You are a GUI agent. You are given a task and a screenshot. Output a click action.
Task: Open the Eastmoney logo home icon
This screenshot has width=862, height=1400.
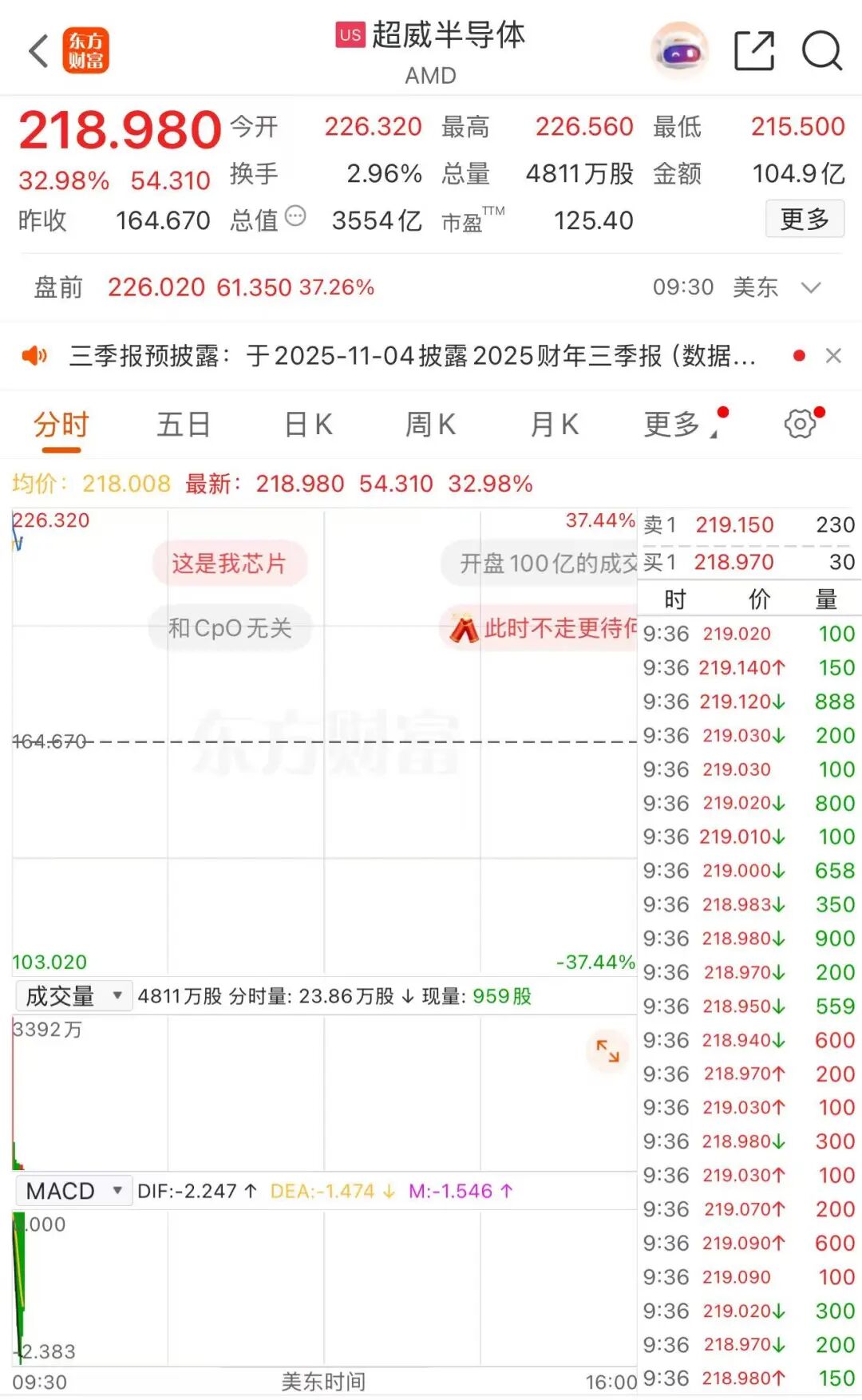point(86,52)
